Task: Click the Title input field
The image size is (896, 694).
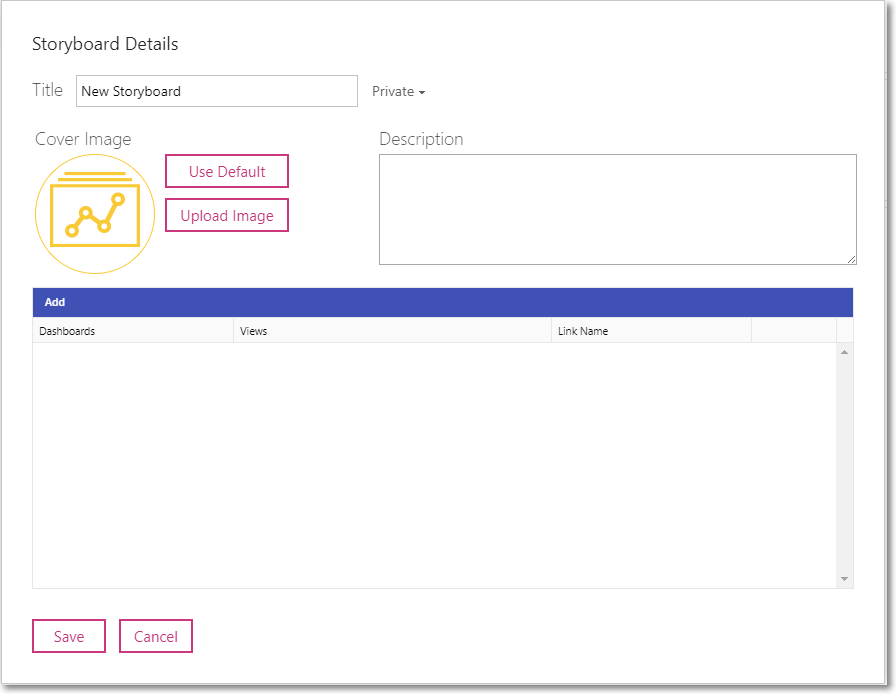Action: point(217,91)
